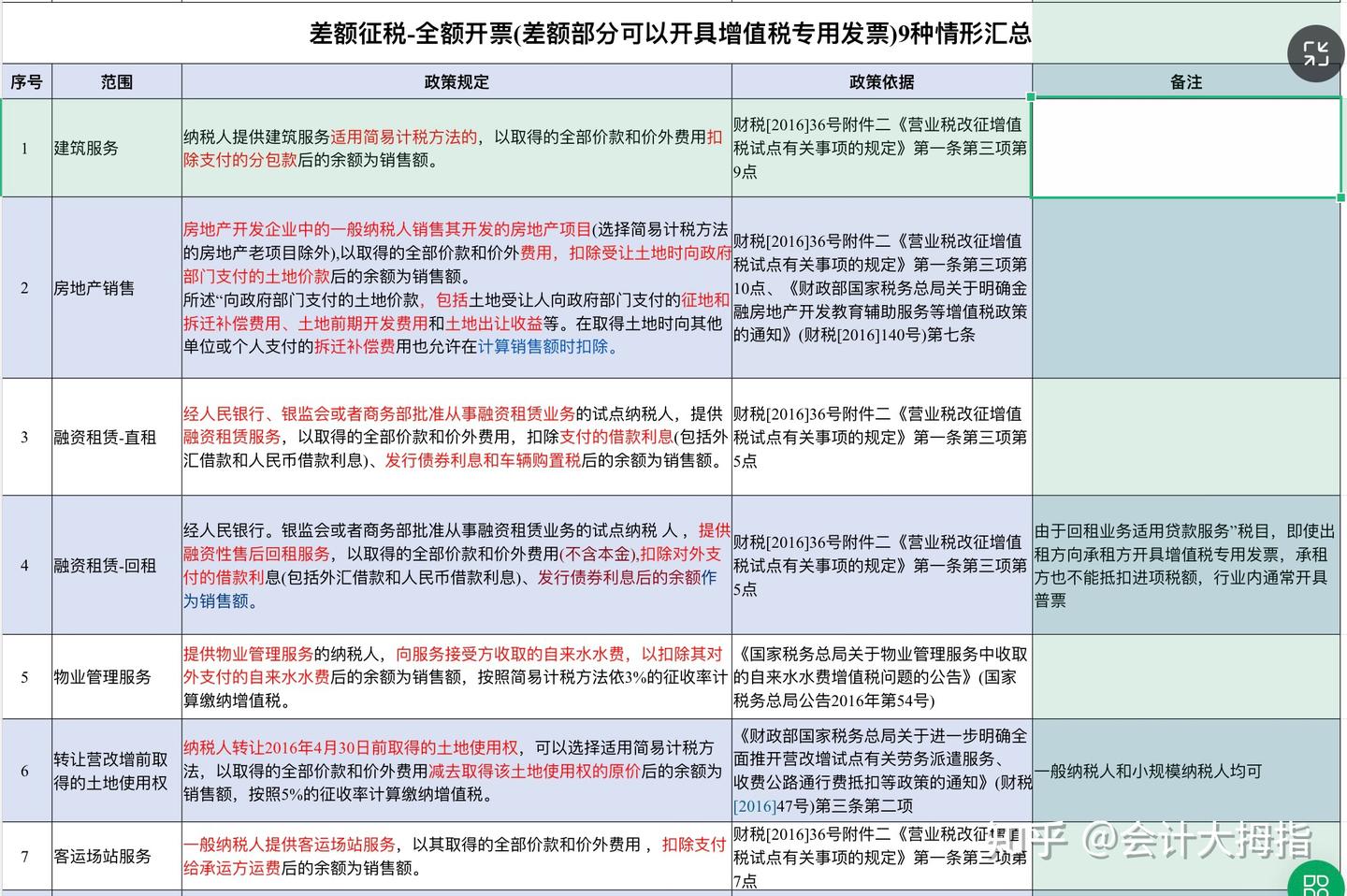Screen dimensions: 1347x896
Task: Select basis cell citing 国家税务总局公告2016年第54号
Action: pyautogui.click(x=882, y=676)
